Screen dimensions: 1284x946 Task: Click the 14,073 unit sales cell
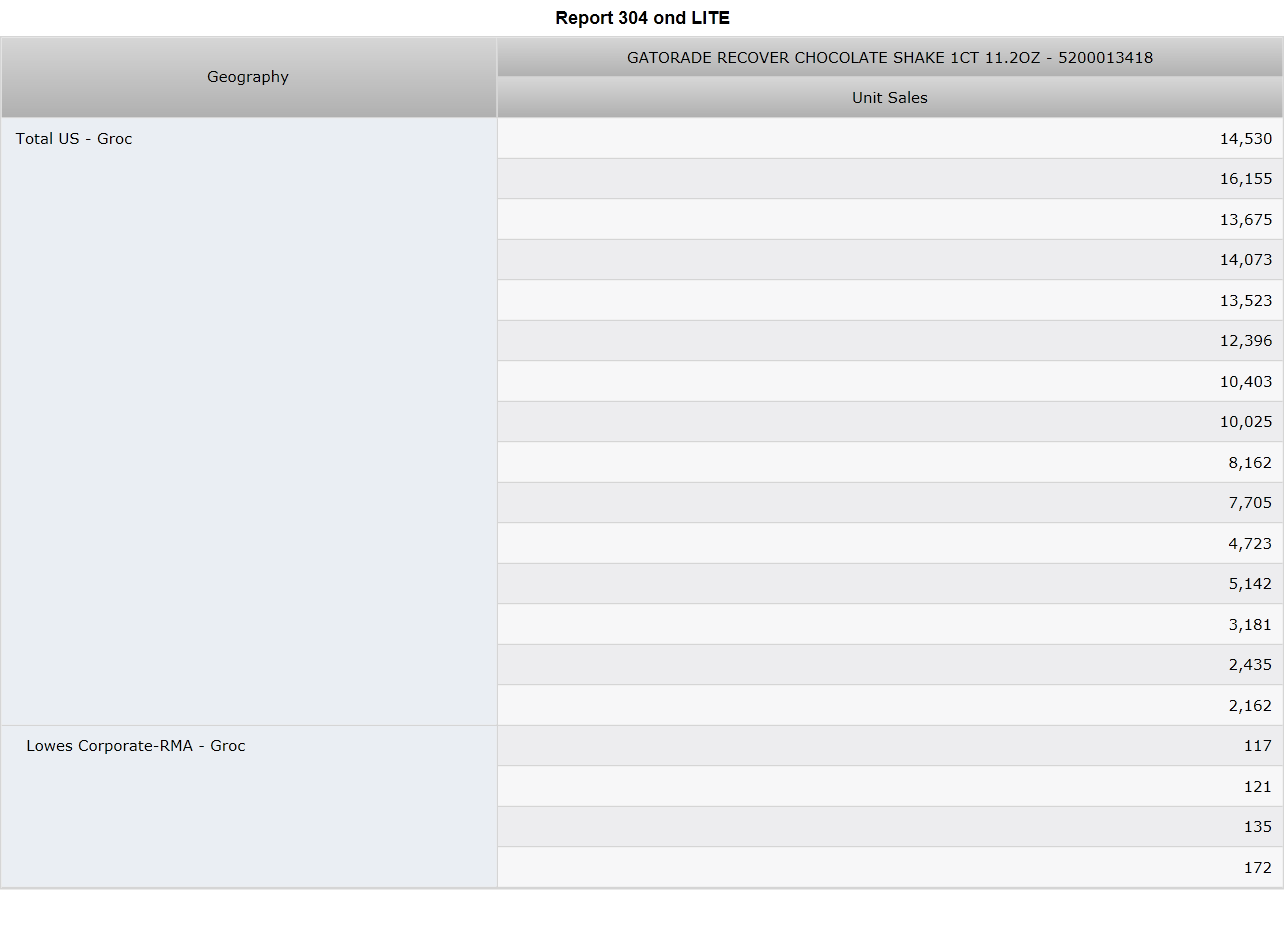[890, 260]
